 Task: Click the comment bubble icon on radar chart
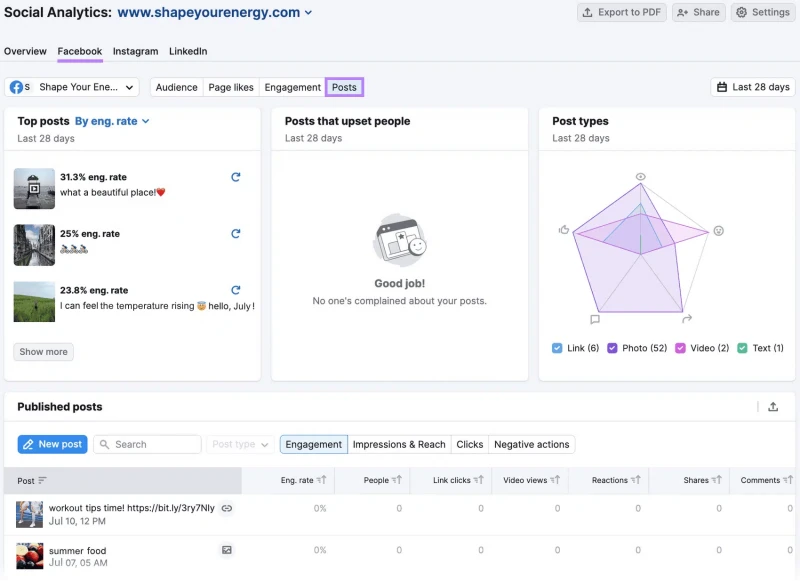(595, 319)
